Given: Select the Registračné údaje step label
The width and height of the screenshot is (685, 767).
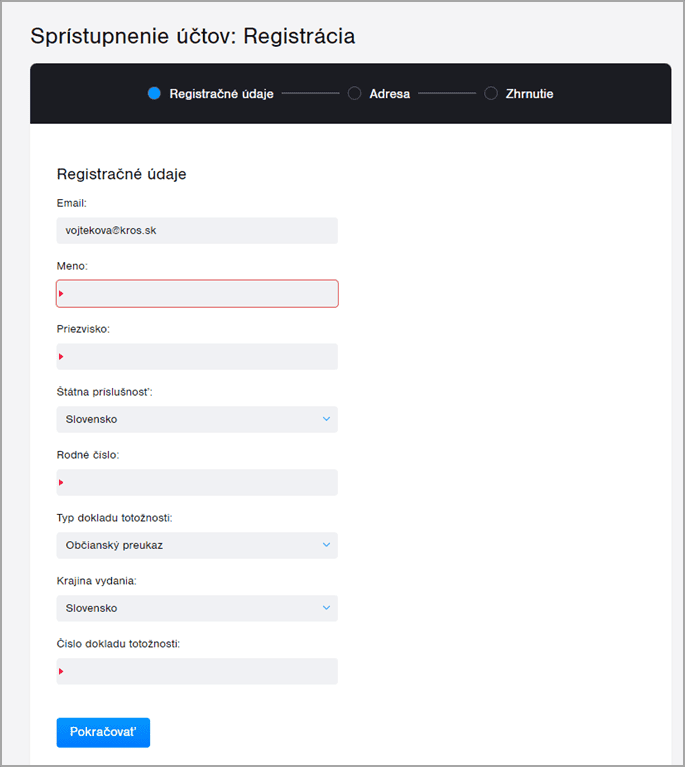Looking at the screenshot, I should [221, 94].
